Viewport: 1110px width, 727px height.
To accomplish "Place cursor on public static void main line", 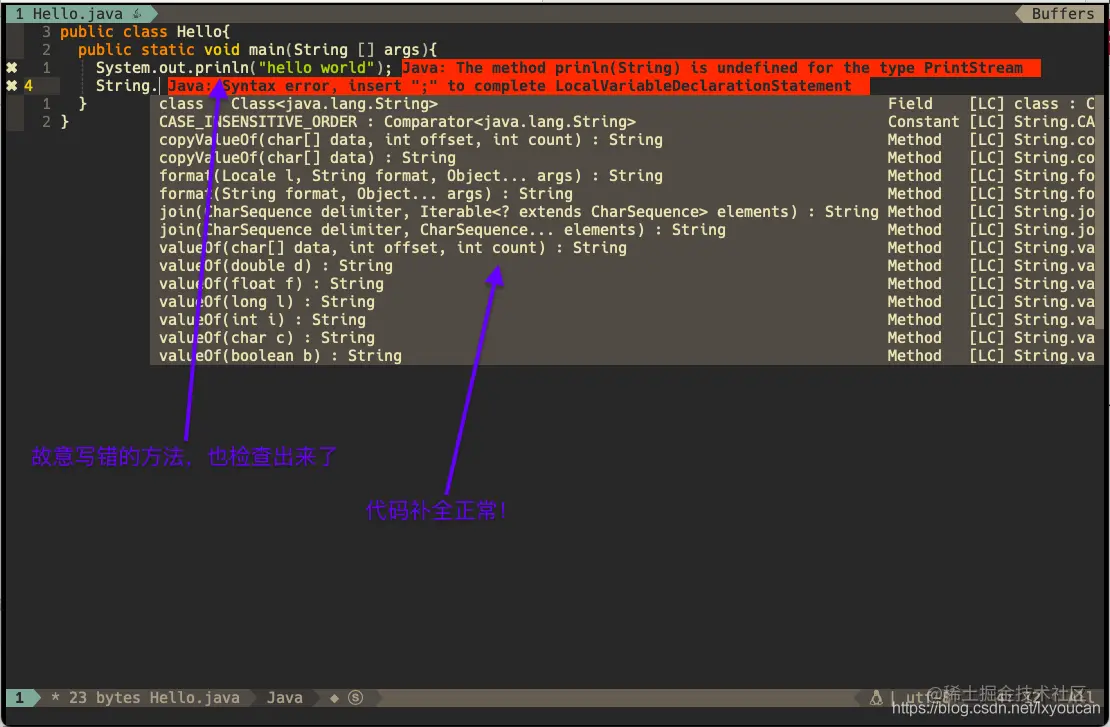I will coord(258,50).
